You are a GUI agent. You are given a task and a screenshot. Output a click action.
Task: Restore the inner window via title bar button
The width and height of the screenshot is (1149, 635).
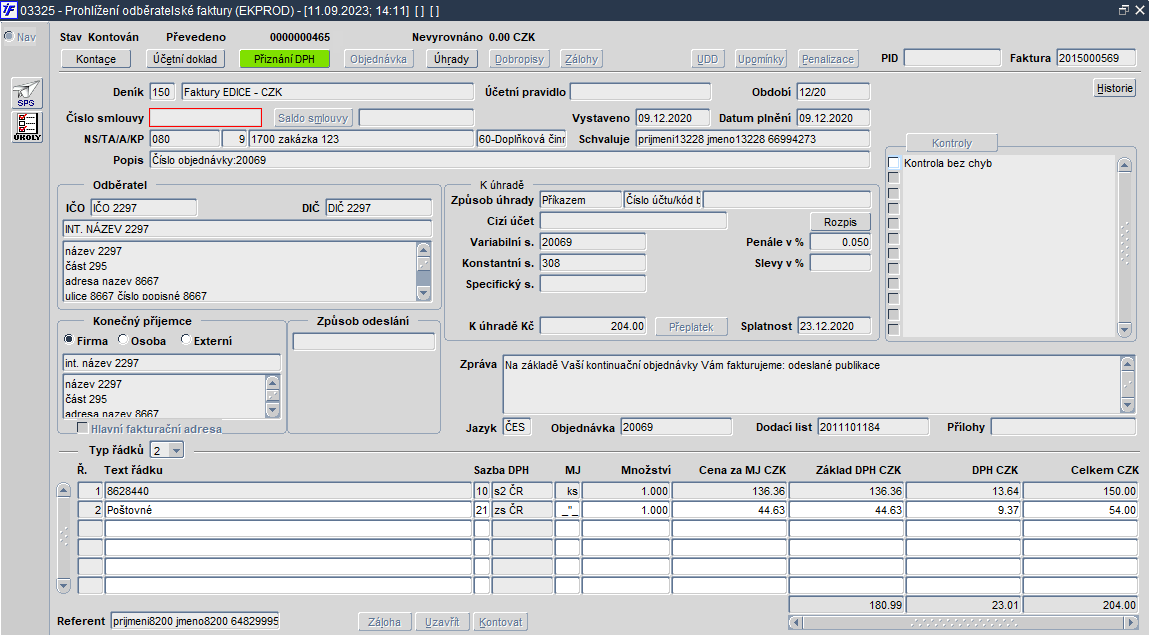[x=1123, y=10]
